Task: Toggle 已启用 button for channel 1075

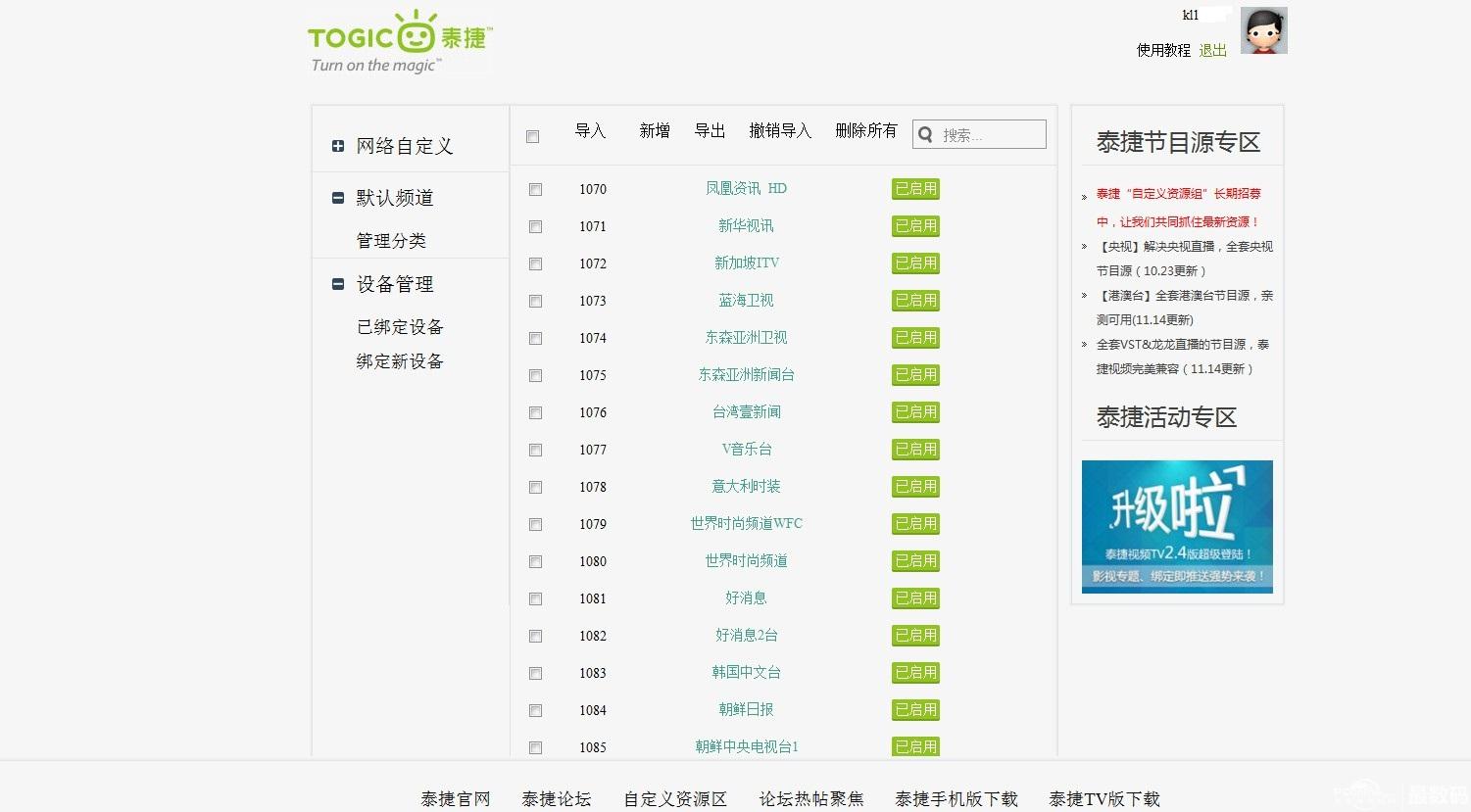Action: pyautogui.click(x=916, y=375)
